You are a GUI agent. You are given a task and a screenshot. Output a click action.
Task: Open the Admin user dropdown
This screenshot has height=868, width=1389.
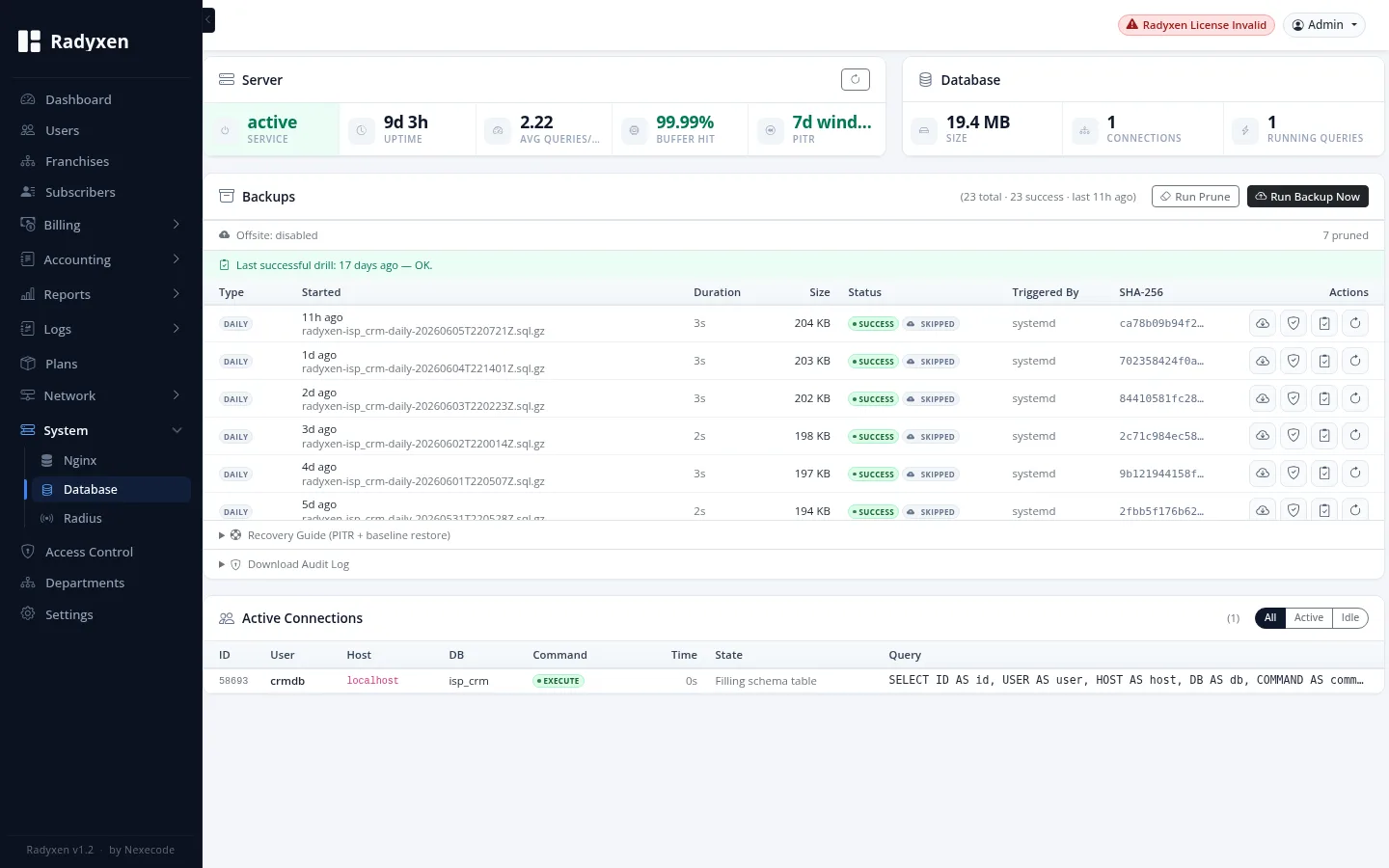(x=1324, y=25)
